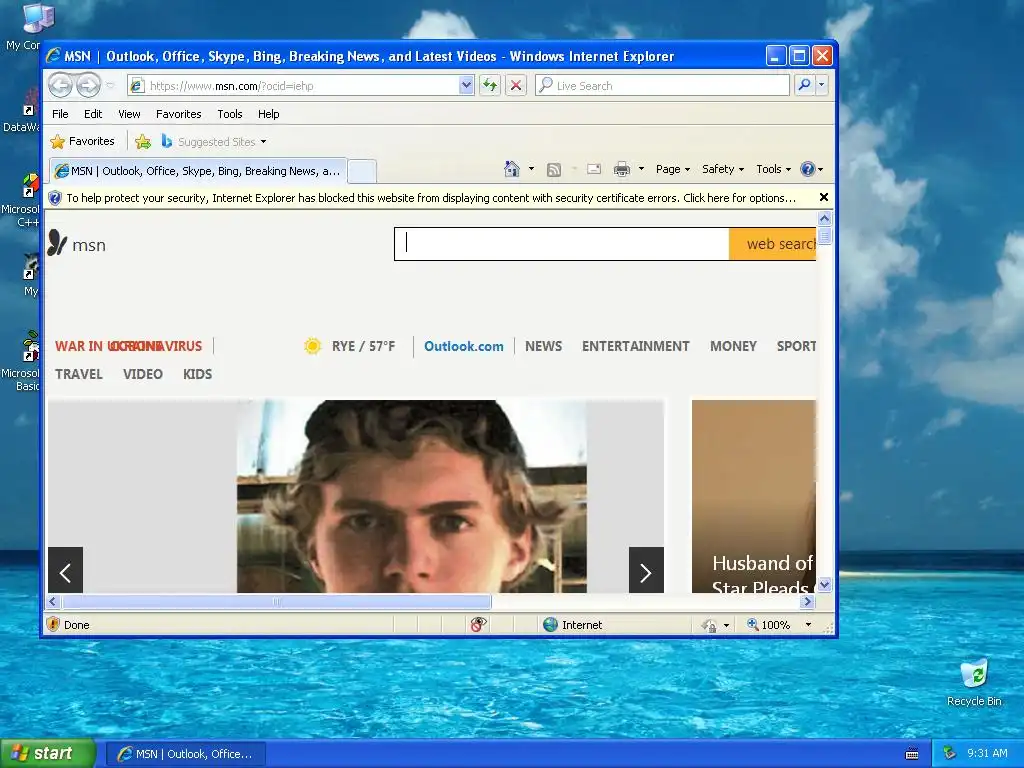Screen dimensions: 1024x768
Task: Open the Tools menu in menu bar
Action: click(230, 114)
